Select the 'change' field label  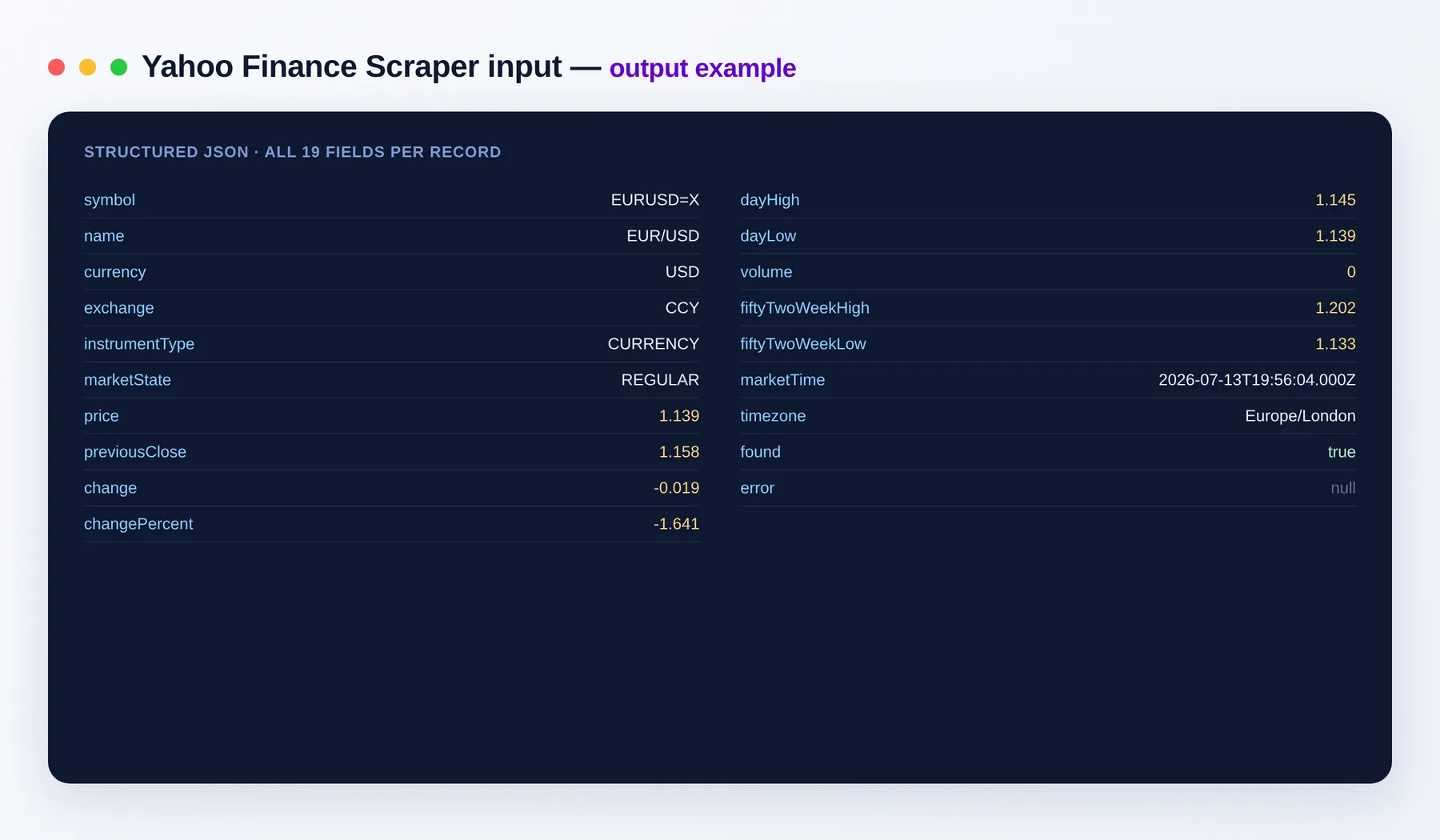pyautogui.click(x=110, y=488)
